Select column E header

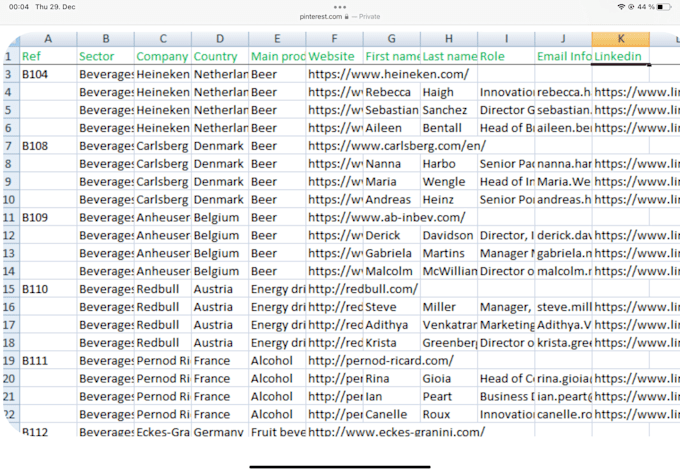(277, 38)
